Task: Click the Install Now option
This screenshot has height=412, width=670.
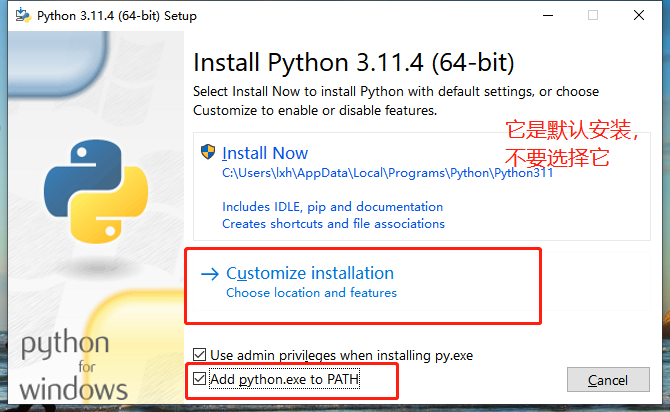Action: [x=421, y=186]
